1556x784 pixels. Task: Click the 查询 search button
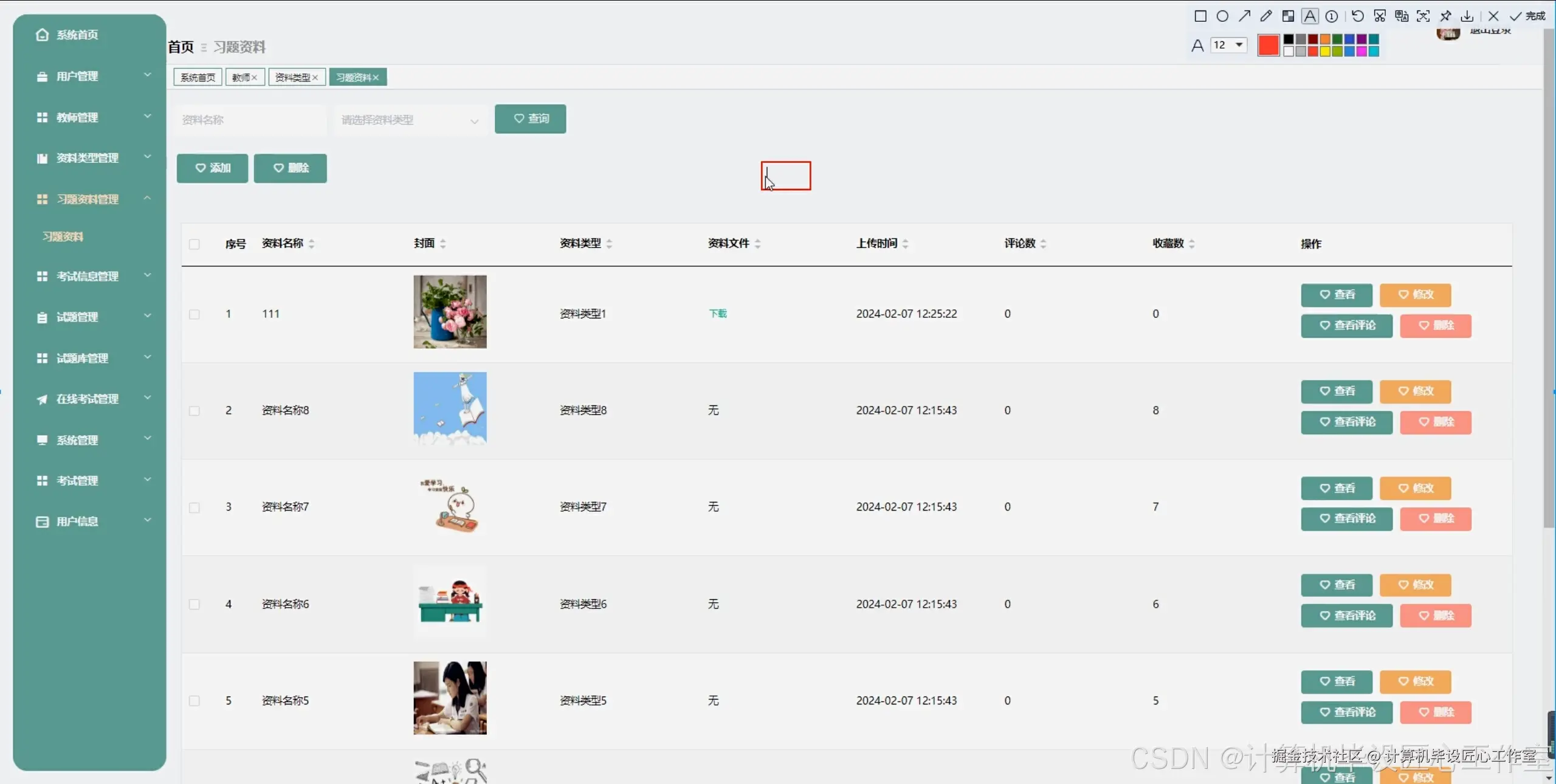(x=530, y=119)
